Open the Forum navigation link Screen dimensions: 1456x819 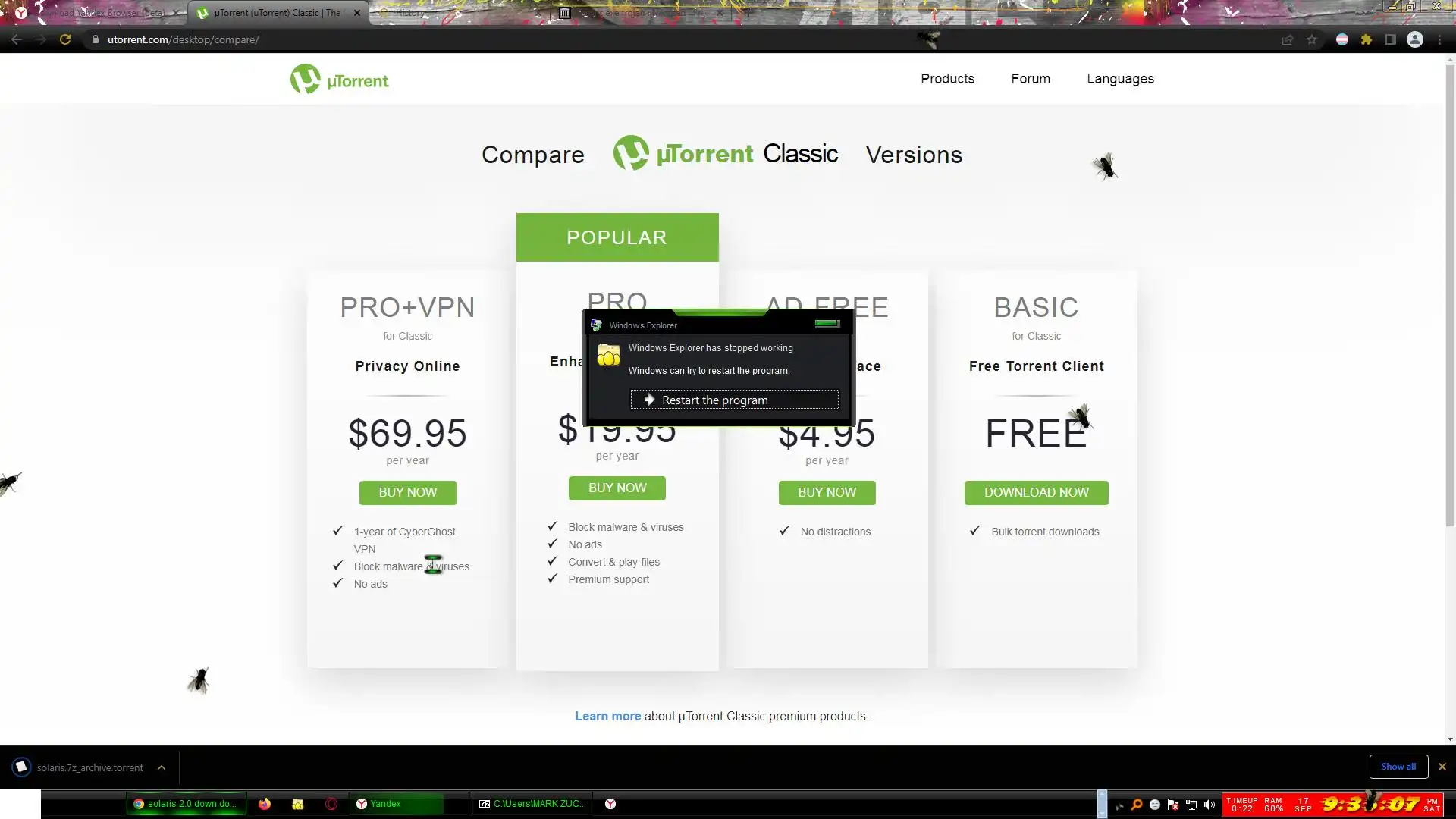click(x=1030, y=79)
